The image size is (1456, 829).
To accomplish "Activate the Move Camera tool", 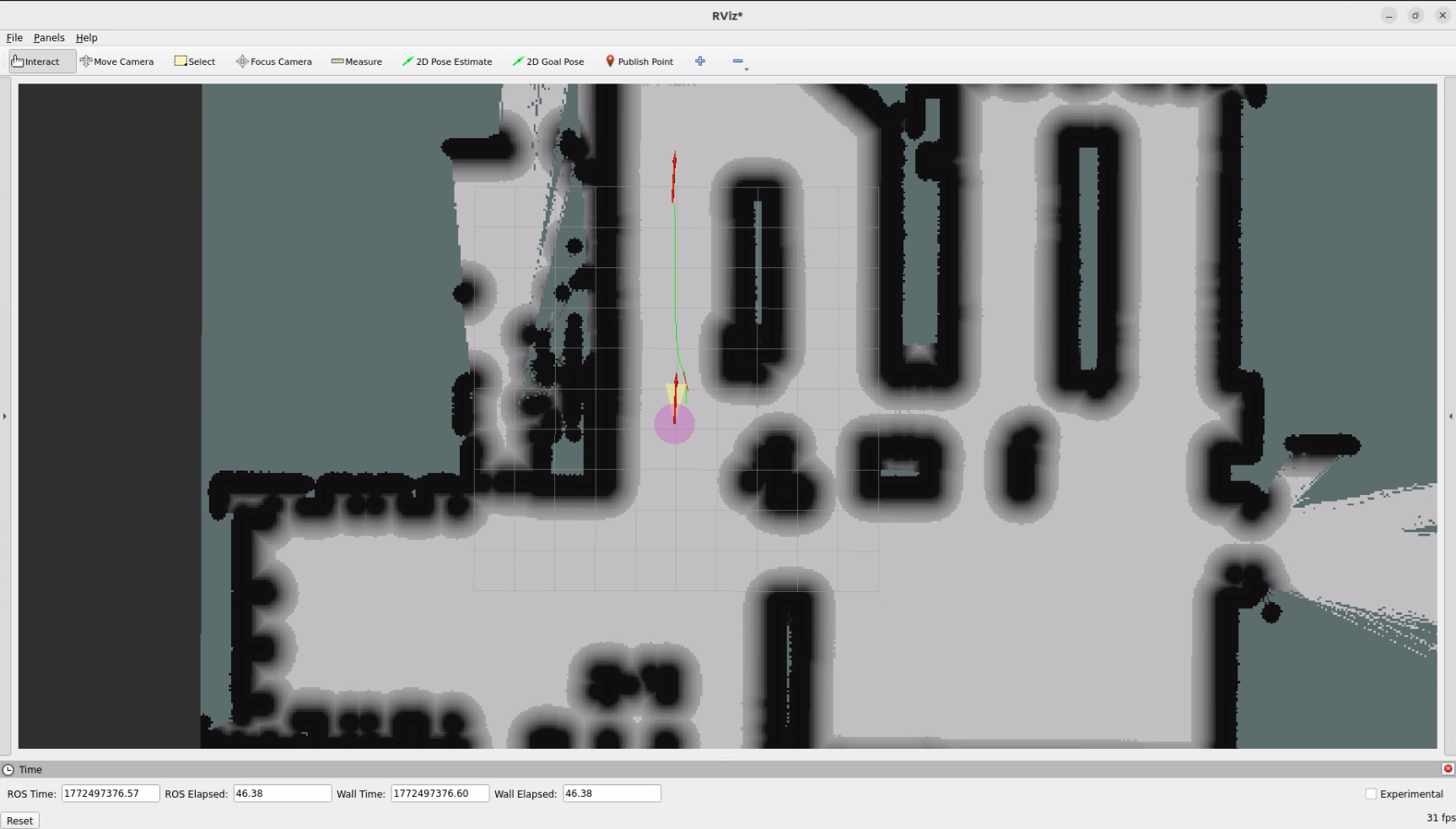I will [x=116, y=62].
